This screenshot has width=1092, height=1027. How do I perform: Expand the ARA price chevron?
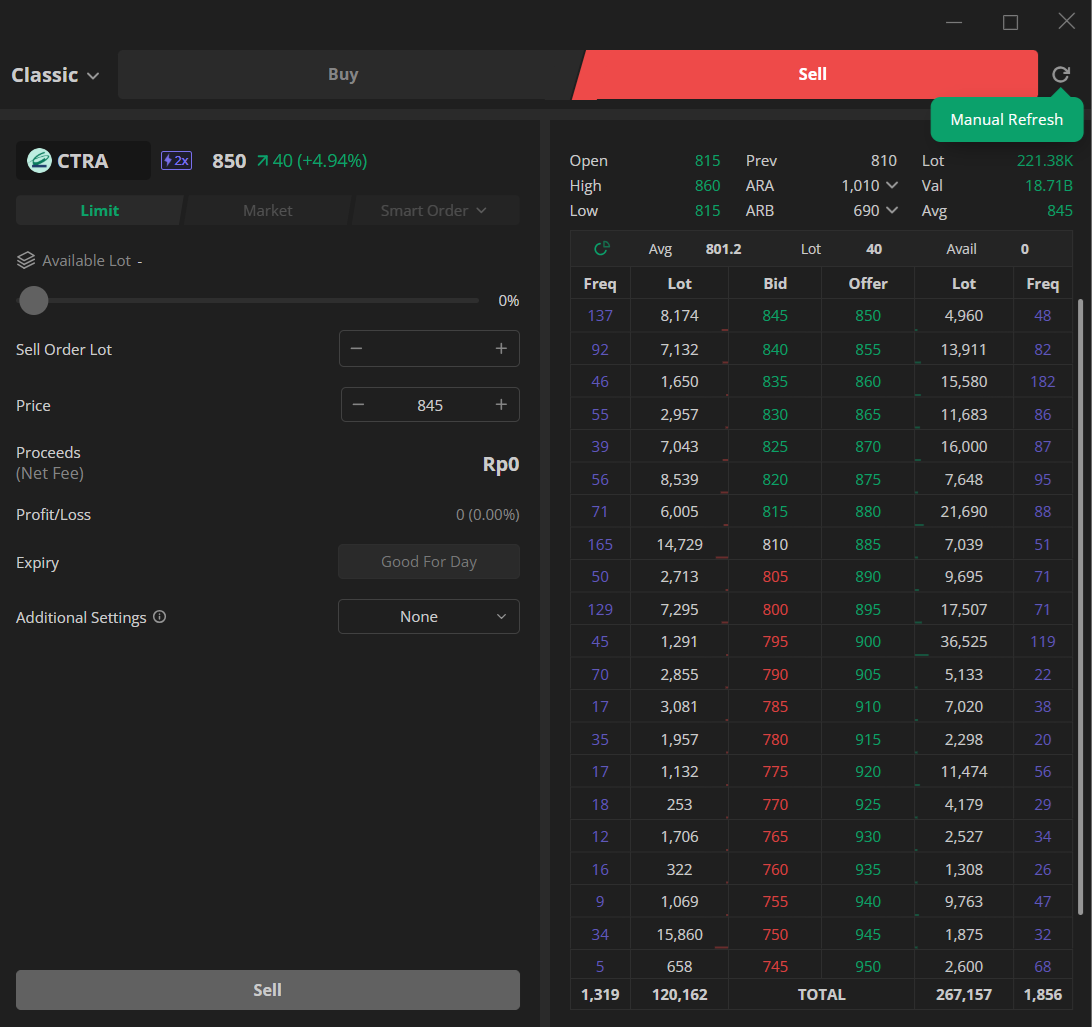click(x=892, y=186)
